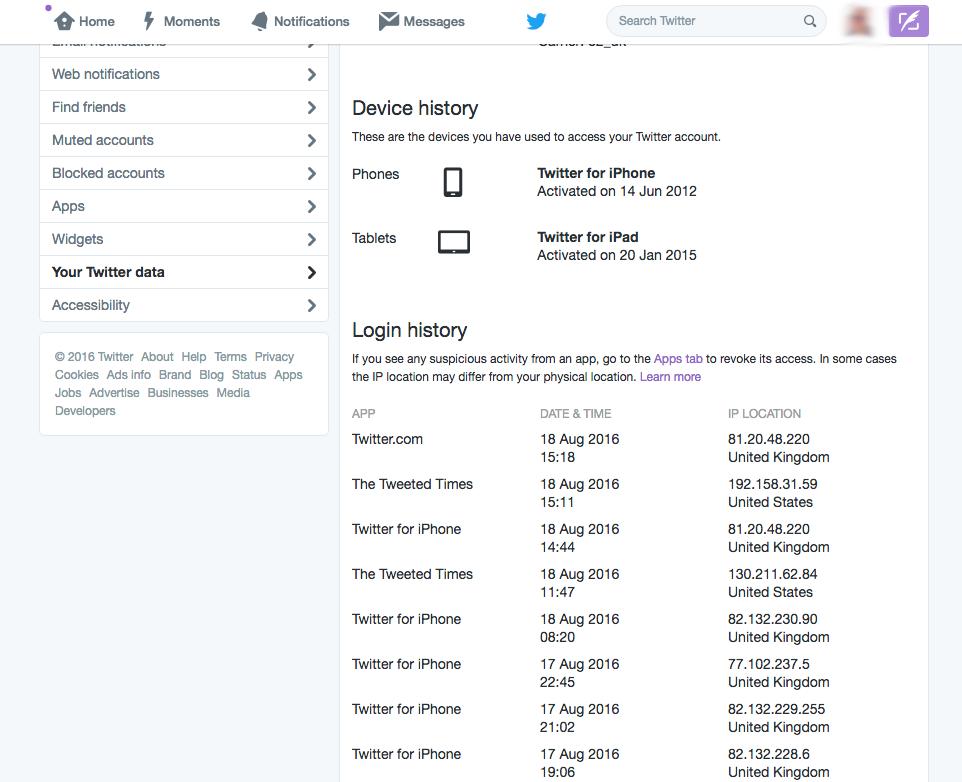962x782 pixels.
Task: Click the phone device icon
Action: 453,182
